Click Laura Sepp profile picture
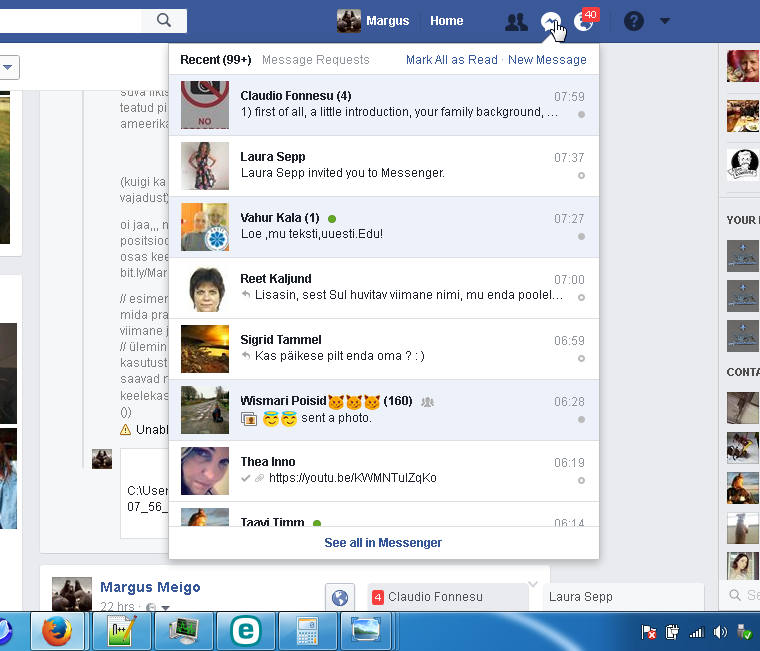The height and width of the screenshot is (651, 760). pyautogui.click(x=205, y=166)
